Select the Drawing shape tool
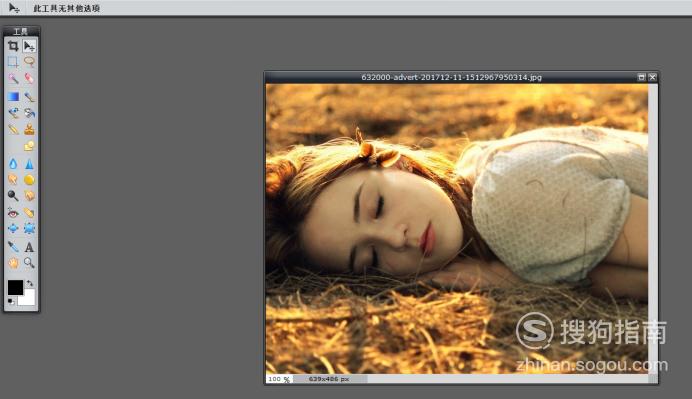Viewport: 692px width, 399px height. tap(29, 146)
